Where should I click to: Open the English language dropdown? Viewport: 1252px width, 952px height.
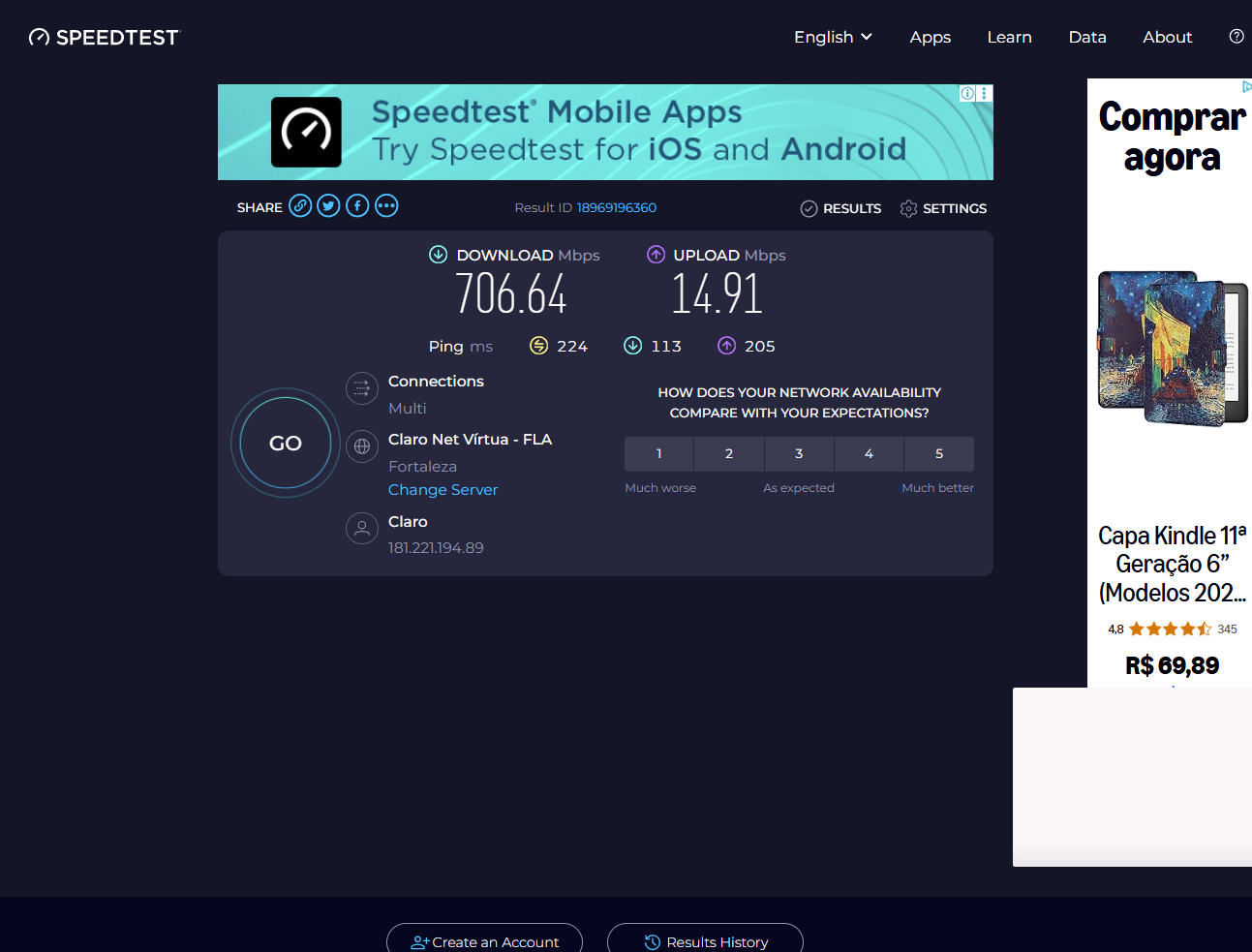click(x=832, y=37)
